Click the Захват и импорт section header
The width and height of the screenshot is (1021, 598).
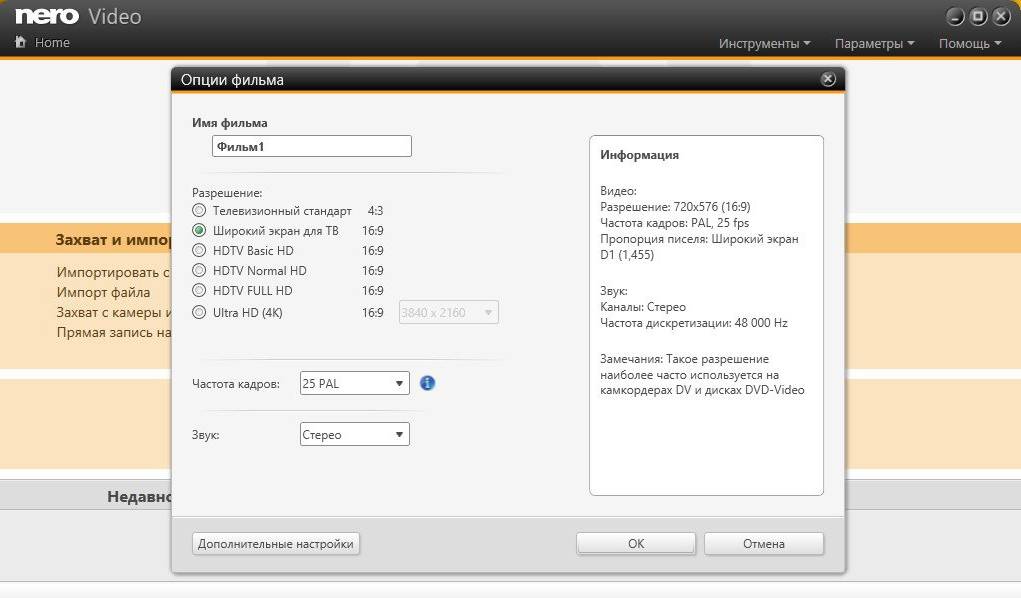pyautogui.click(x=113, y=240)
